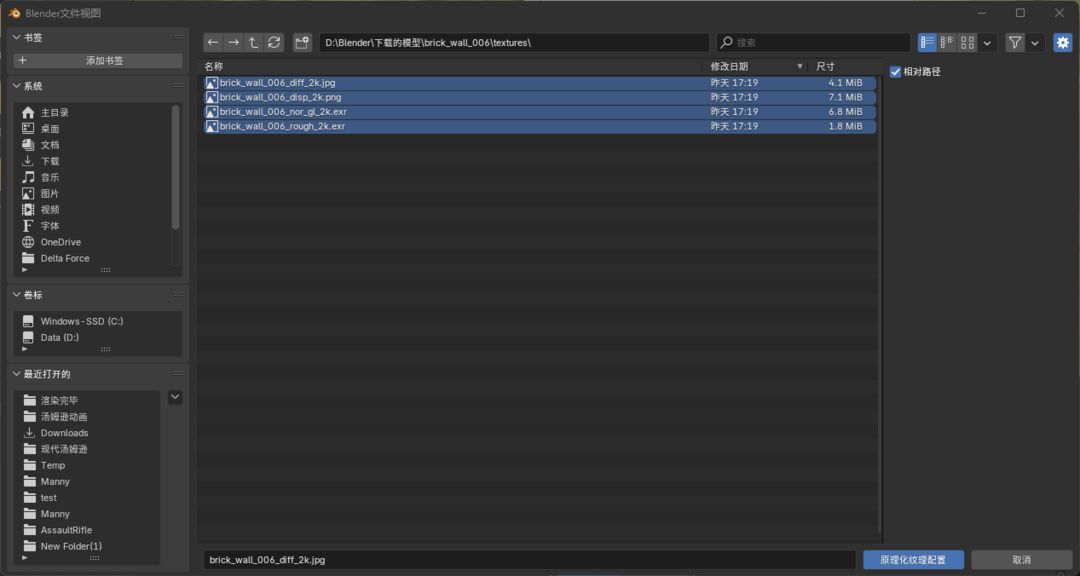Viewport: 1080px width, 576px height.
Task: Click the 搜索 search field
Action: 813,43
